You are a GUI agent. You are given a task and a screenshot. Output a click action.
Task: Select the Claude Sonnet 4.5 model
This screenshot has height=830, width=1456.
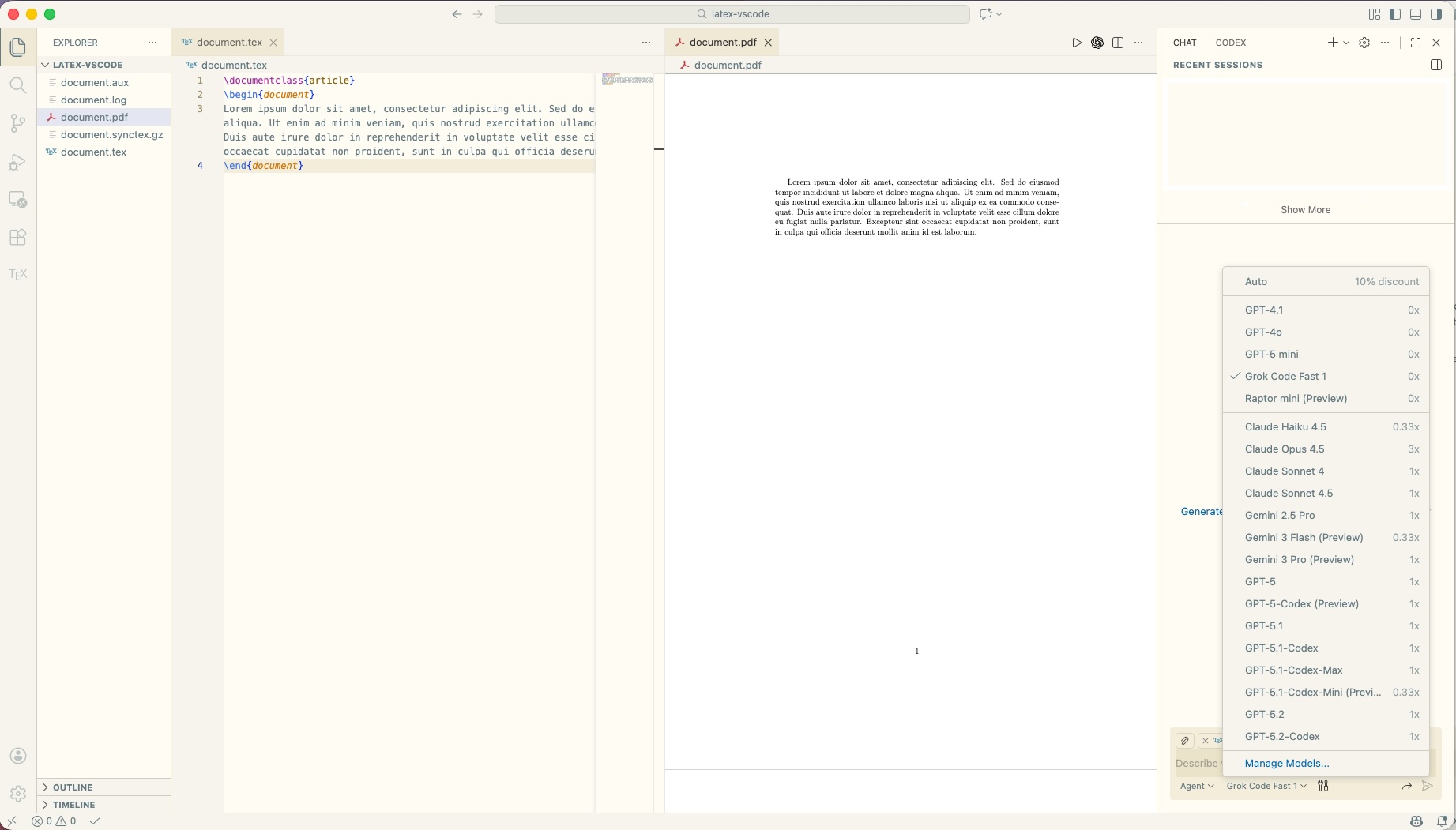1290,493
